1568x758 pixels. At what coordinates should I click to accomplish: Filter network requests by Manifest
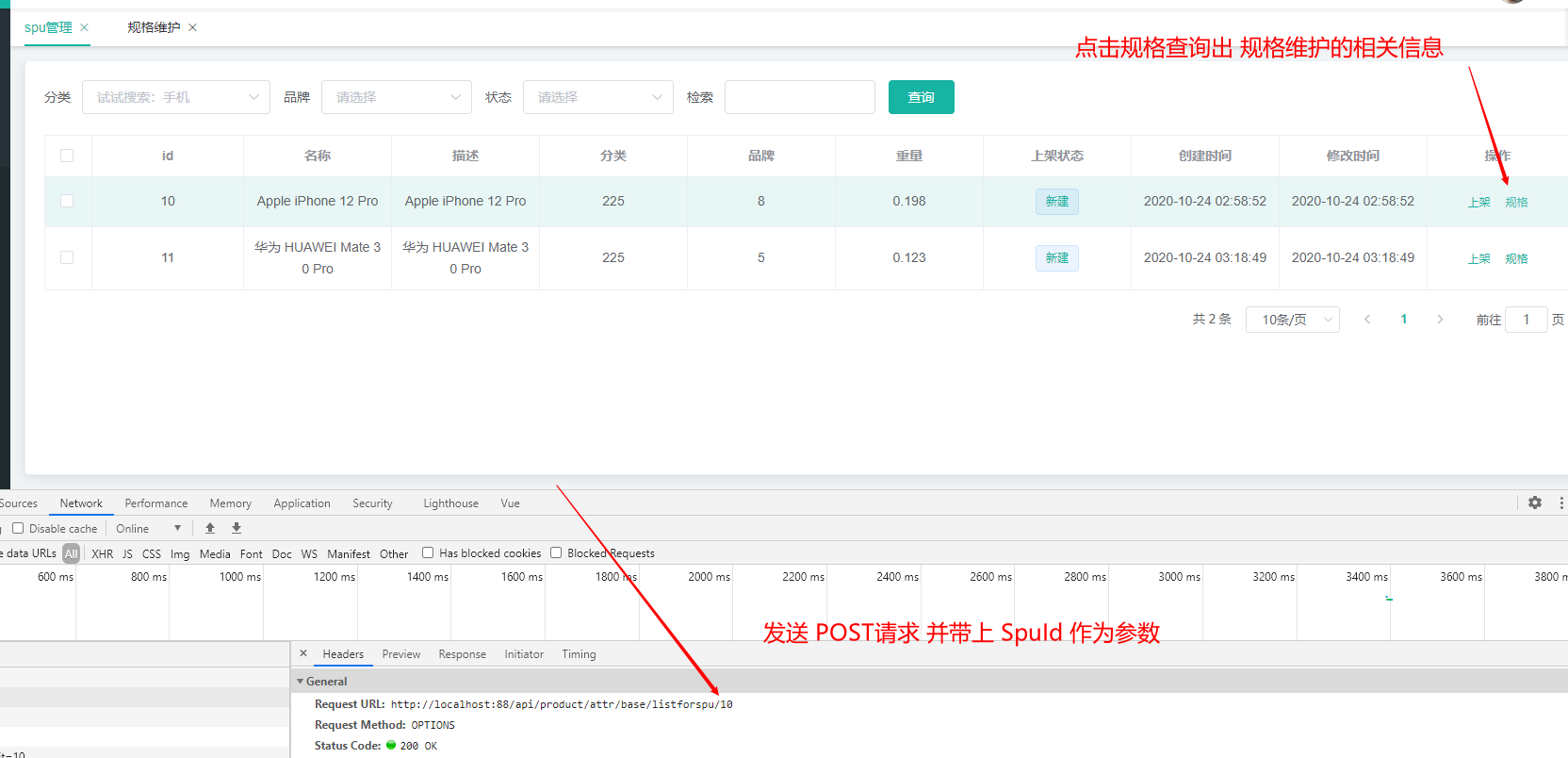(x=349, y=553)
